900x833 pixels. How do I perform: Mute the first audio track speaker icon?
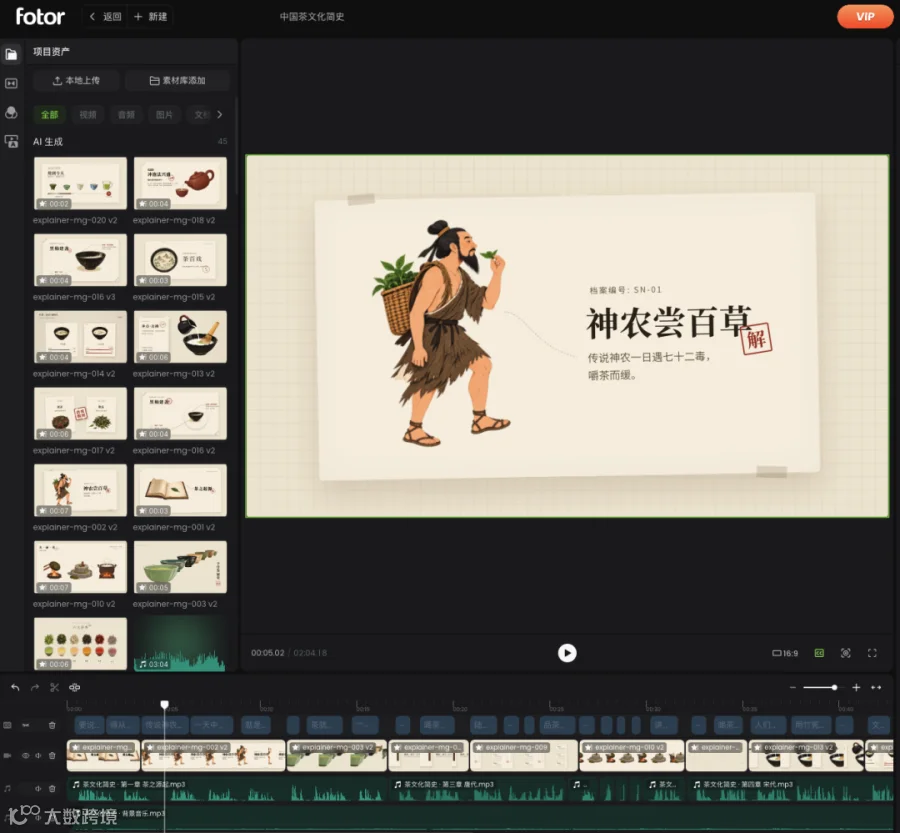[38, 789]
